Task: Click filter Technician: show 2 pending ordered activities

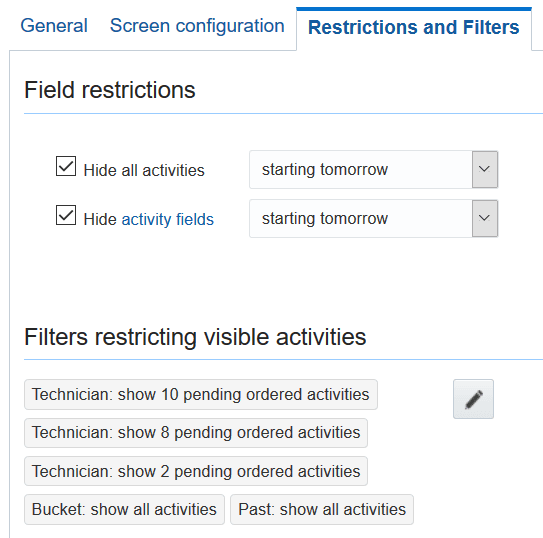Action: pos(196,471)
